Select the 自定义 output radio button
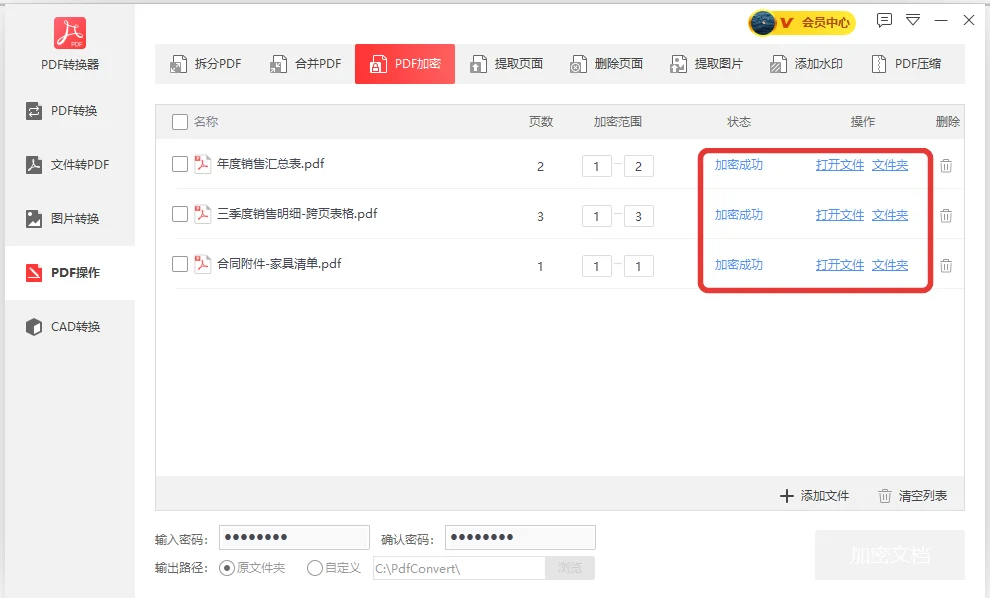 tap(315, 568)
